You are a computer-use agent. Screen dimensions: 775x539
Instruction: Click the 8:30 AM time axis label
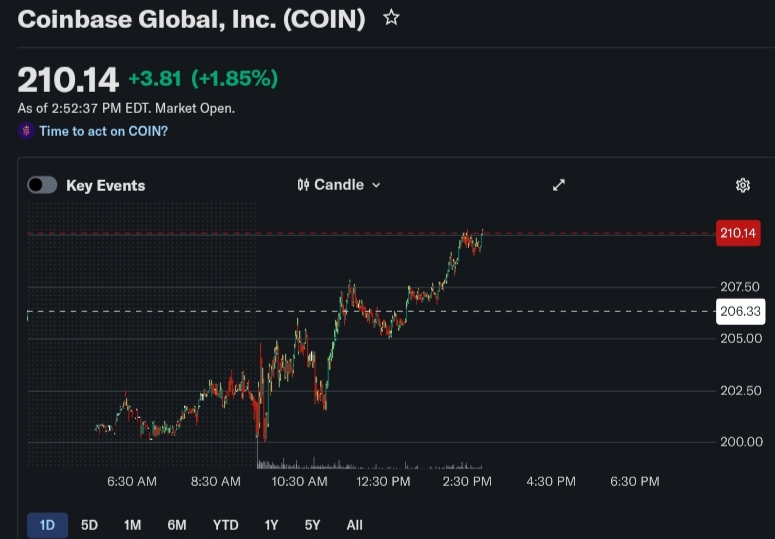coord(215,482)
